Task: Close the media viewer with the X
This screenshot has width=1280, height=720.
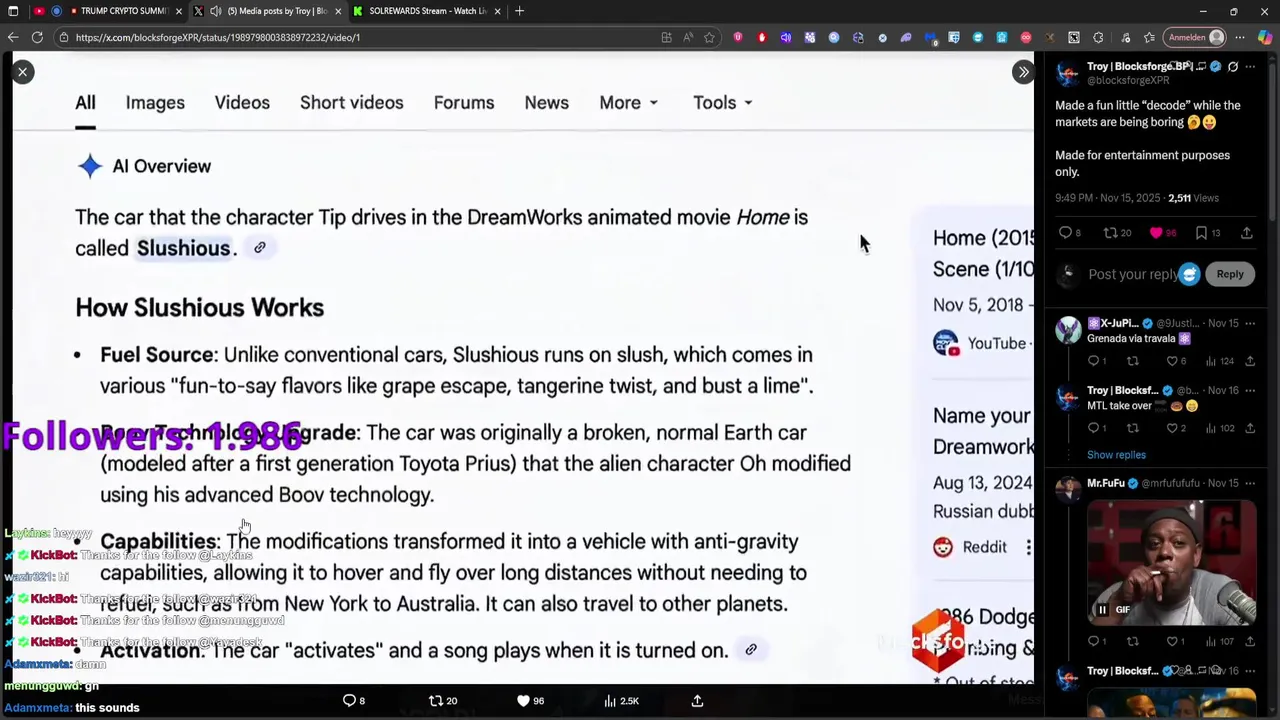Action: click(x=22, y=72)
